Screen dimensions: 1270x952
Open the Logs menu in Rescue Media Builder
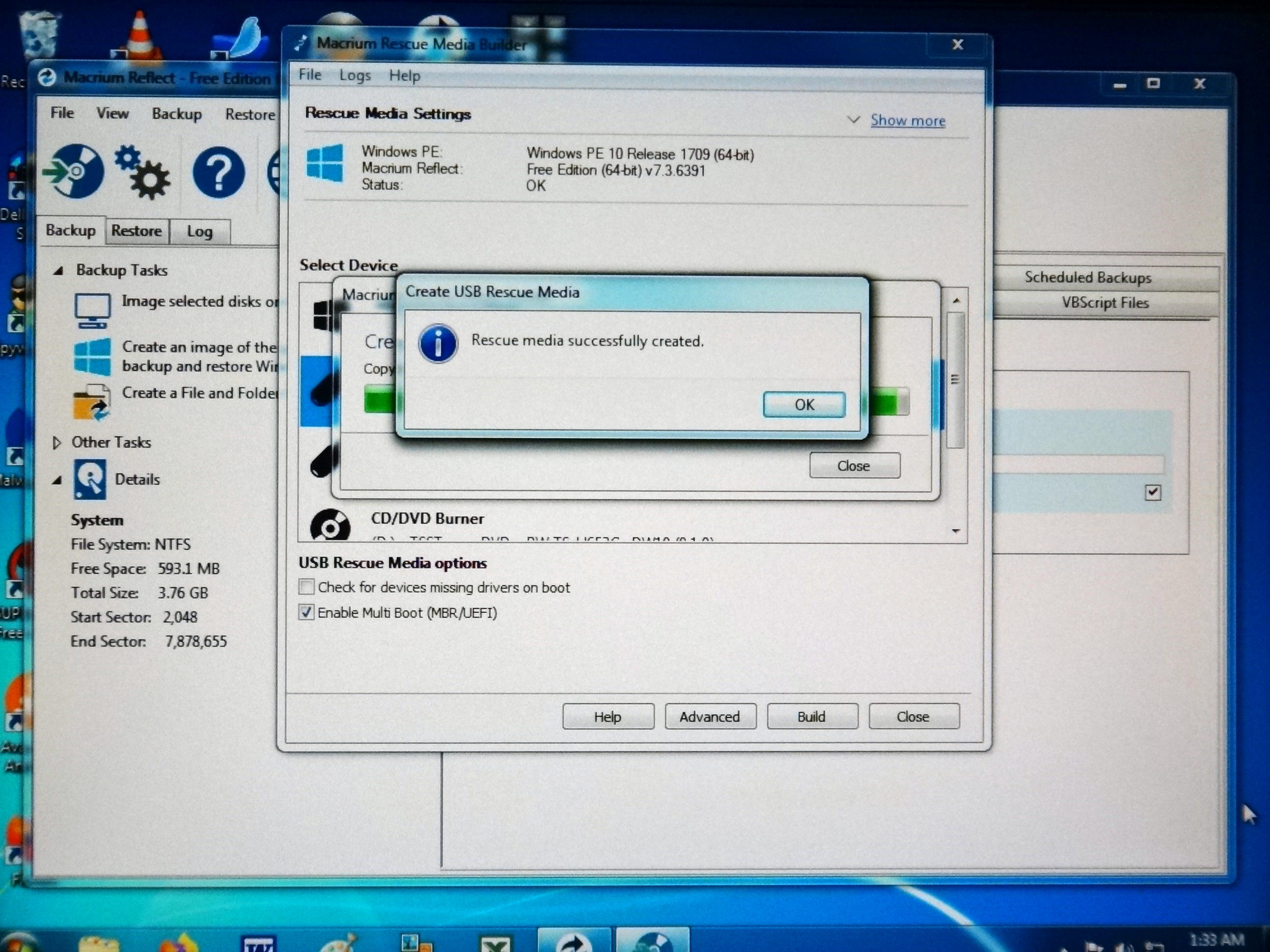coord(355,75)
